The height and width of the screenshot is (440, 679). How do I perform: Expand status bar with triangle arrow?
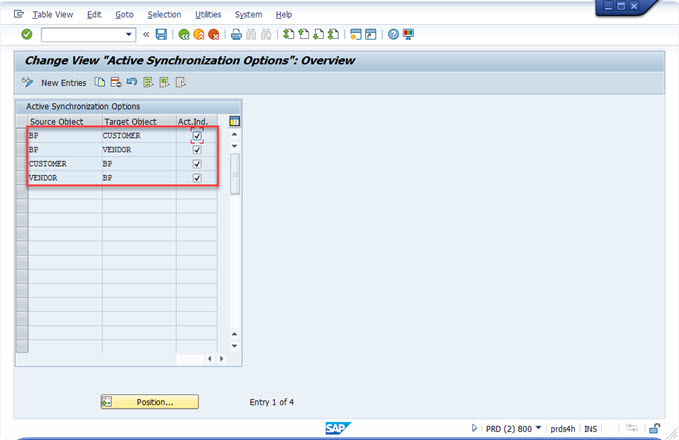[x=474, y=428]
